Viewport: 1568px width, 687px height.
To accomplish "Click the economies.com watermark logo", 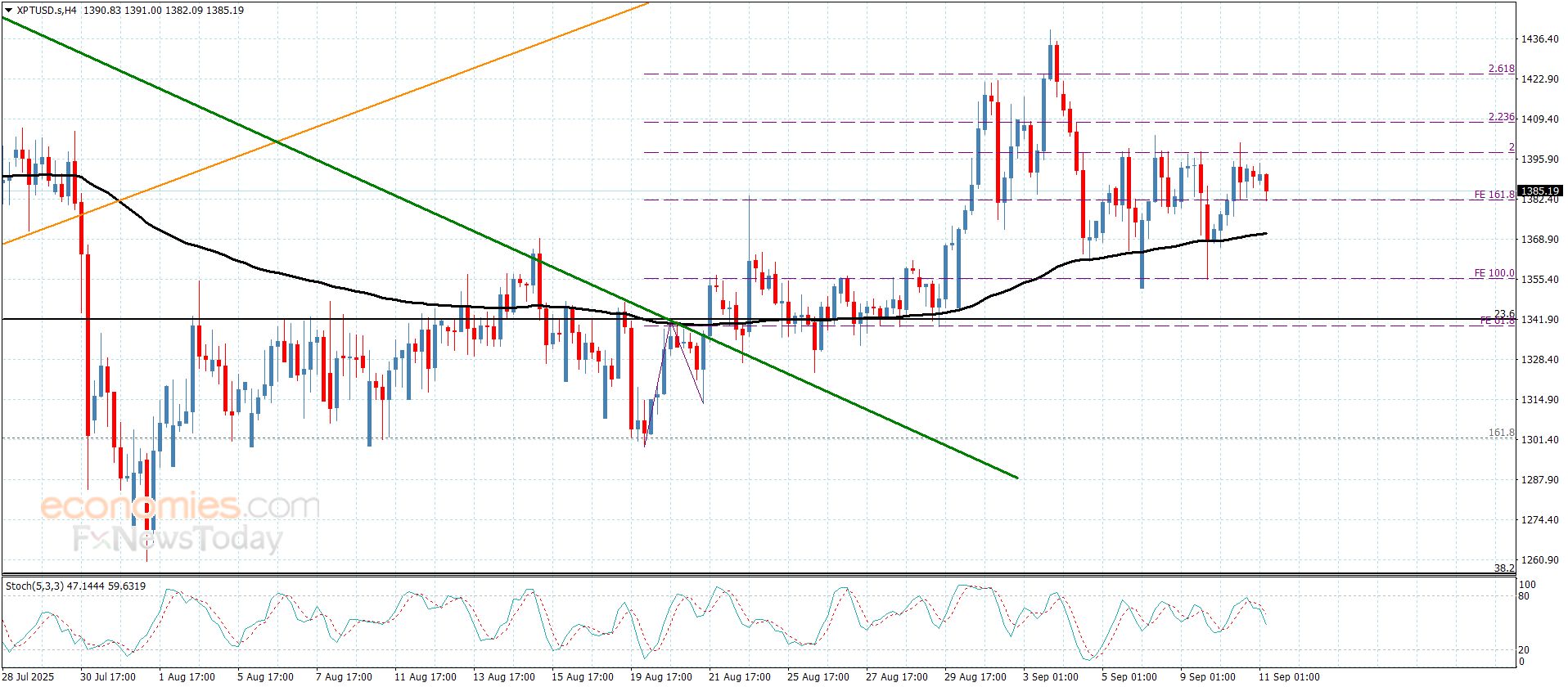I will coord(180,506).
